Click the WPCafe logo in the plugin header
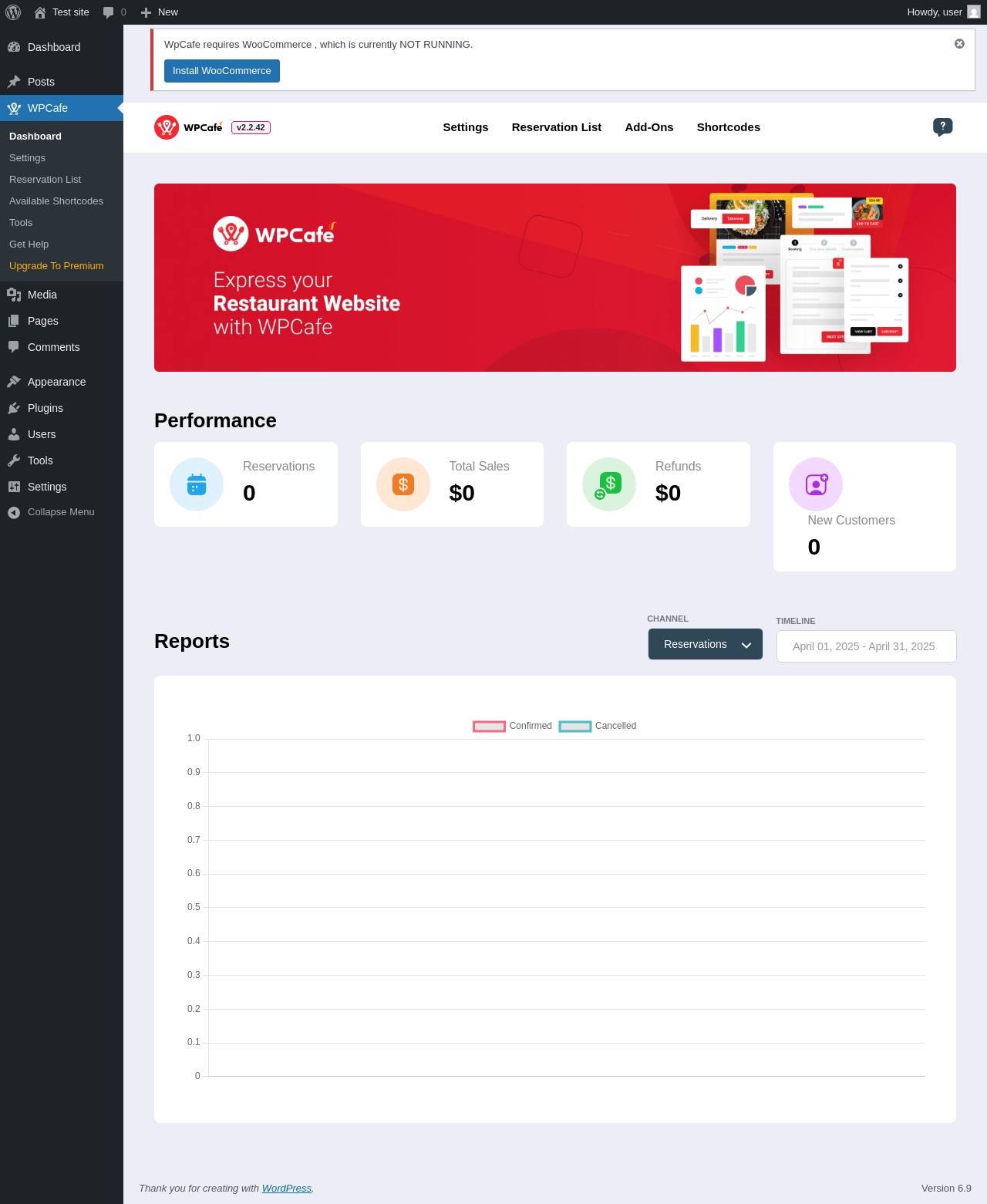Image resolution: width=987 pixels, height=1204 pixels. coord(189,127)
